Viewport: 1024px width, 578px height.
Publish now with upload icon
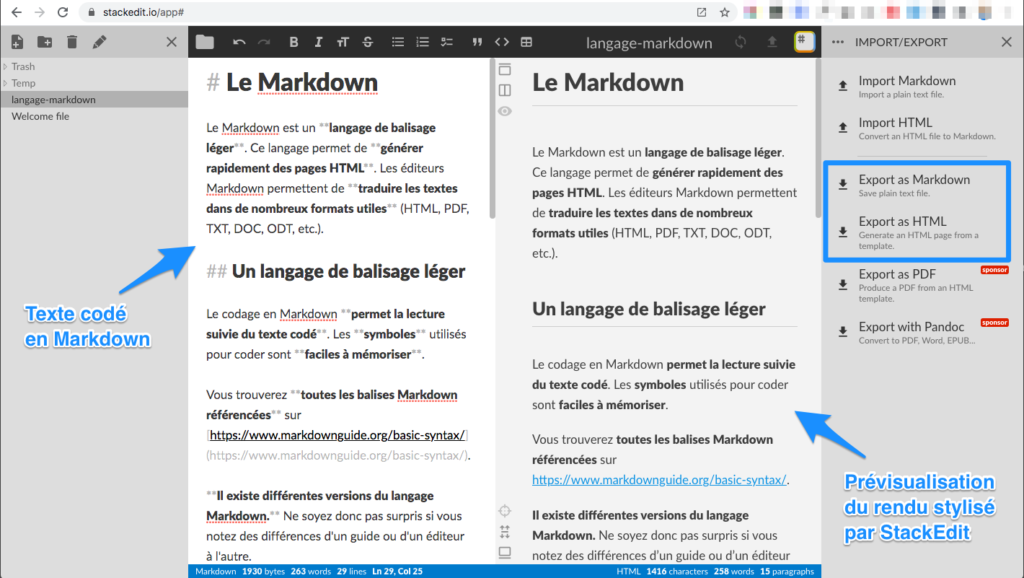click(772, 42)
